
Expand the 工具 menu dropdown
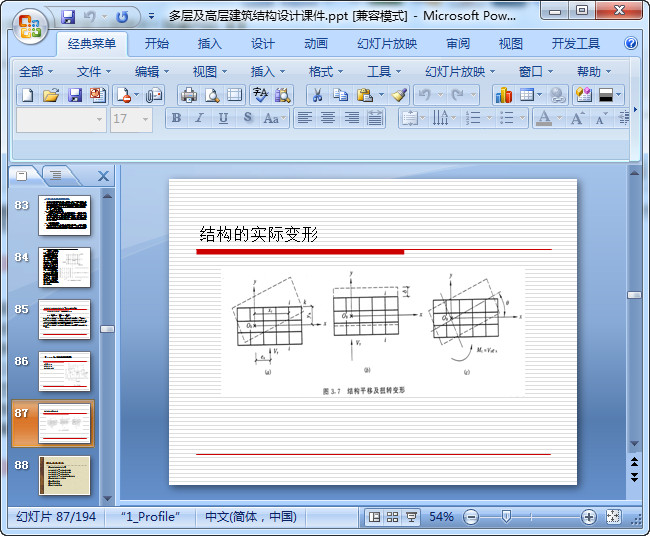click(384, 72)
